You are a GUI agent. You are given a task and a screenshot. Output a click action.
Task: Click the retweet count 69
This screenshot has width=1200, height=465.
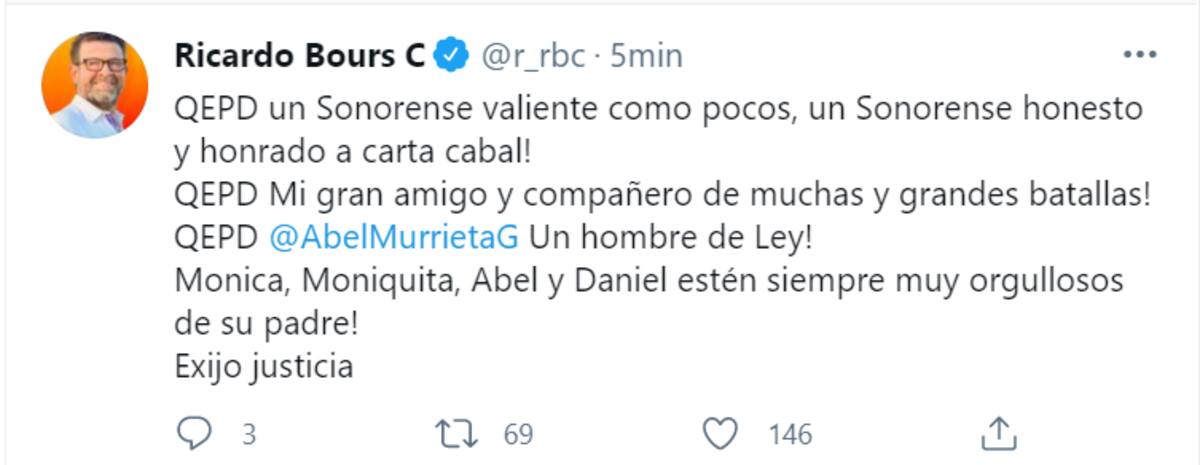coord(518,434)
